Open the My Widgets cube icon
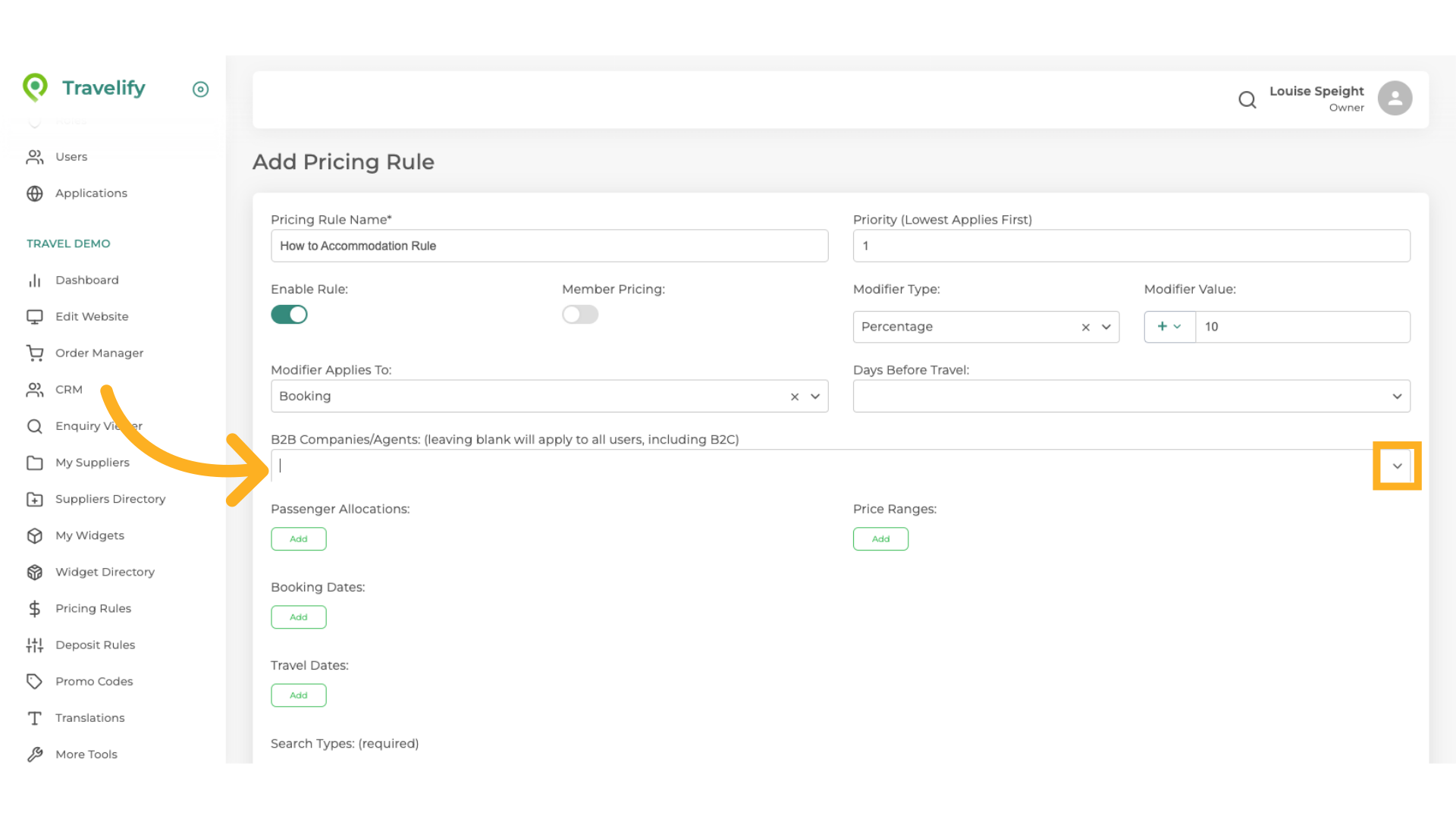 point(35,536)
